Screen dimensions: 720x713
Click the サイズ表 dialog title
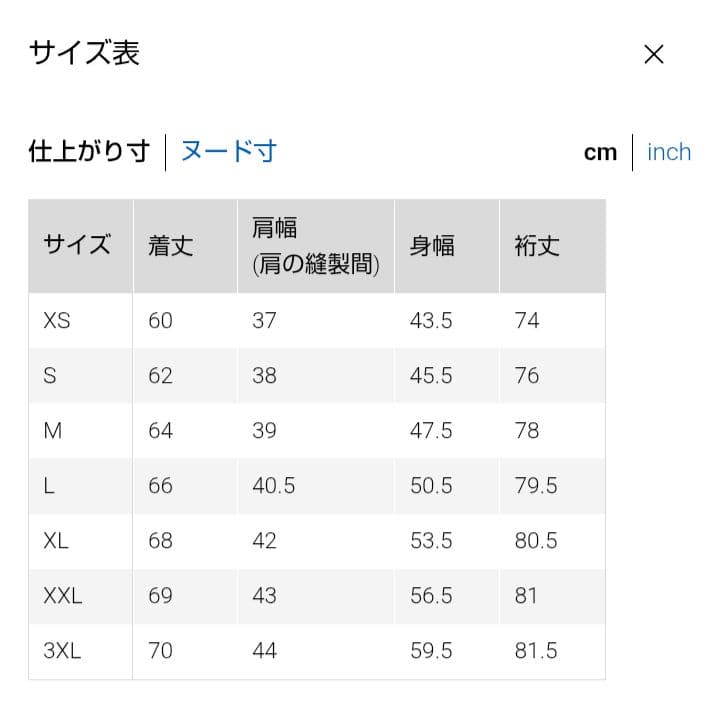[x=84, y=53]
